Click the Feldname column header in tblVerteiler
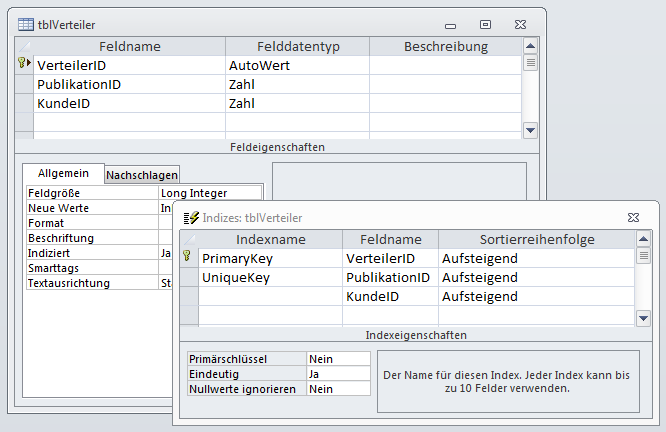 pos(129,46)
